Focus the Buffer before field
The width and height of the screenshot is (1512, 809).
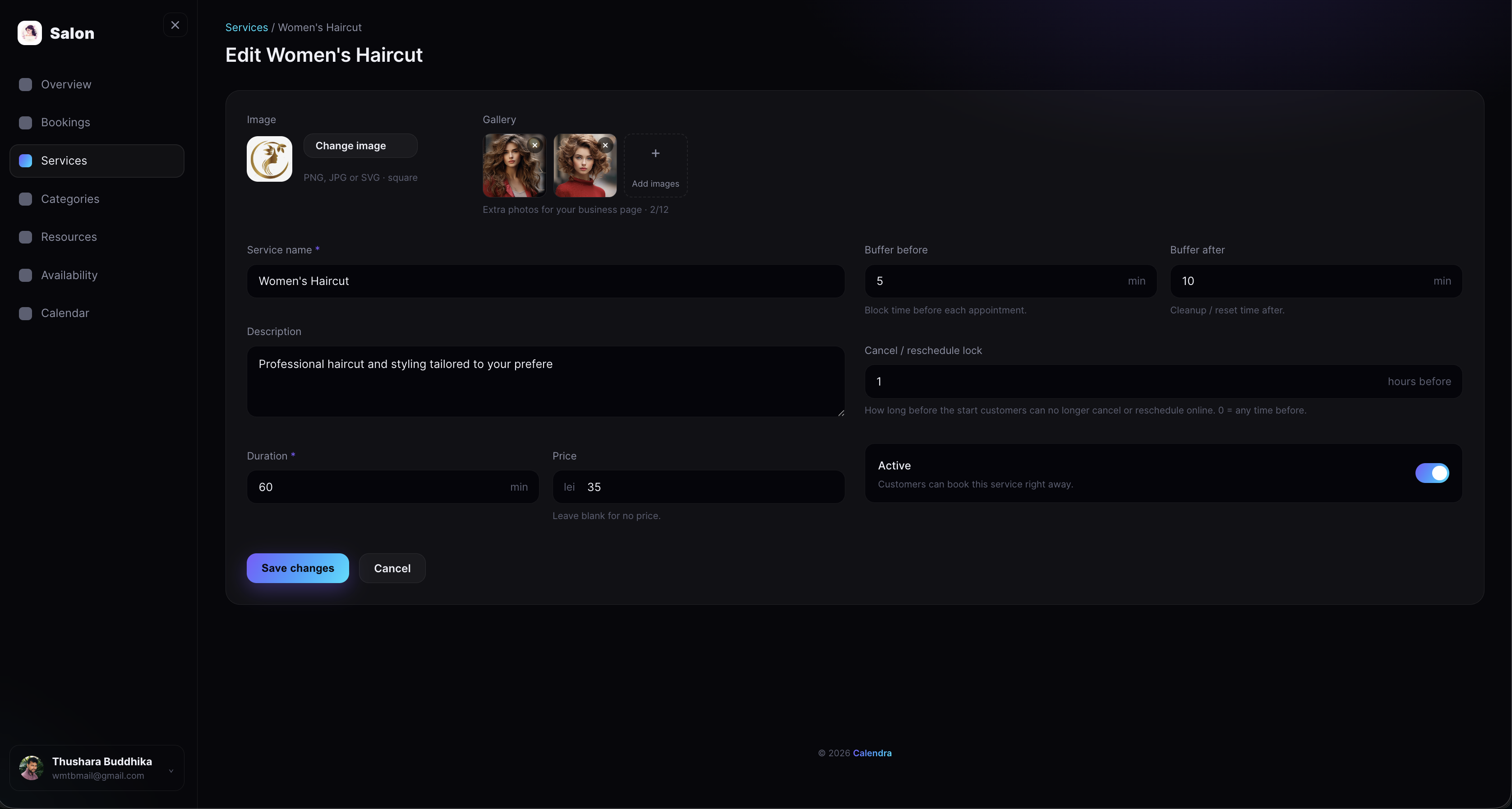tap(1010, 281)
